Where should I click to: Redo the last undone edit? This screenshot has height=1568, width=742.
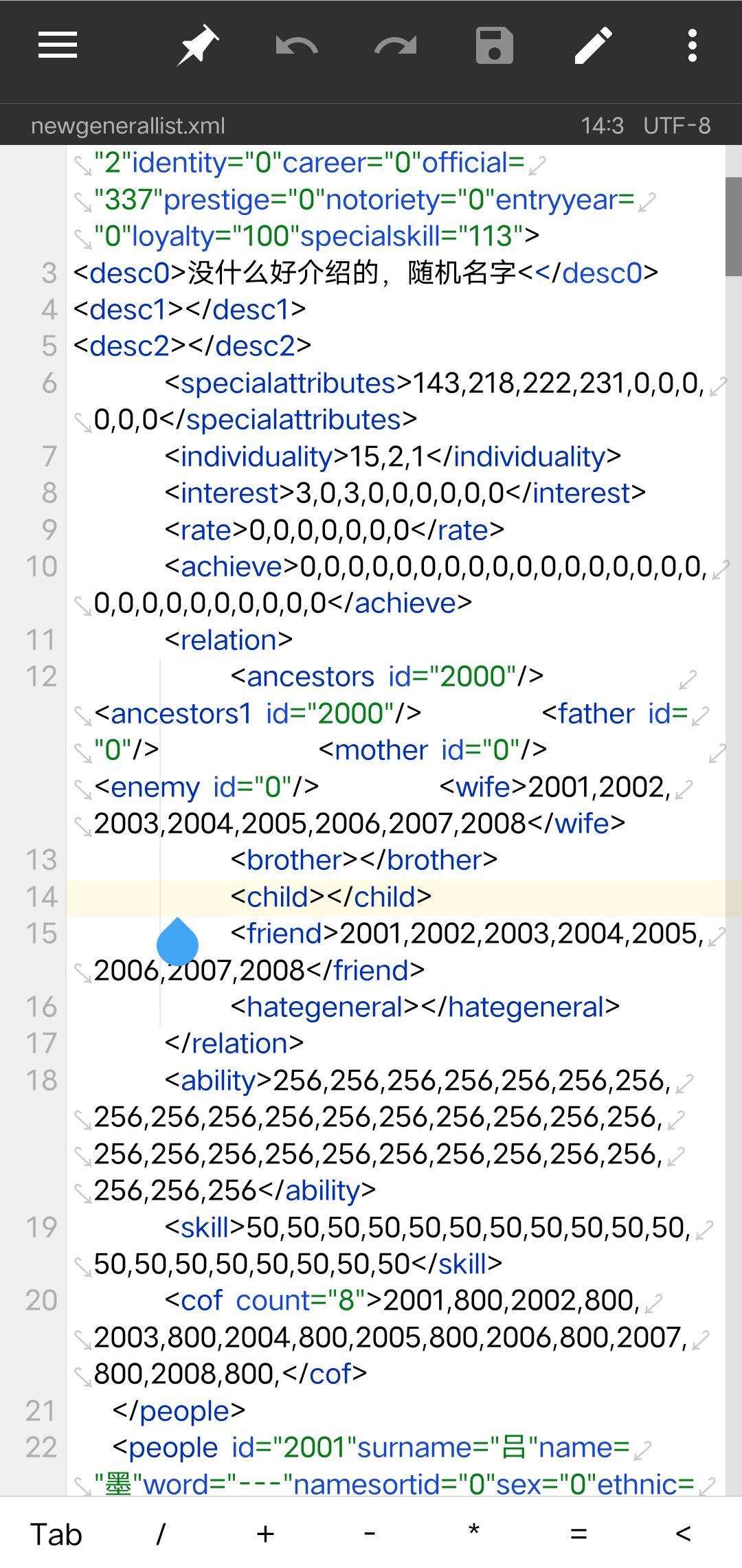coord(395,46)
